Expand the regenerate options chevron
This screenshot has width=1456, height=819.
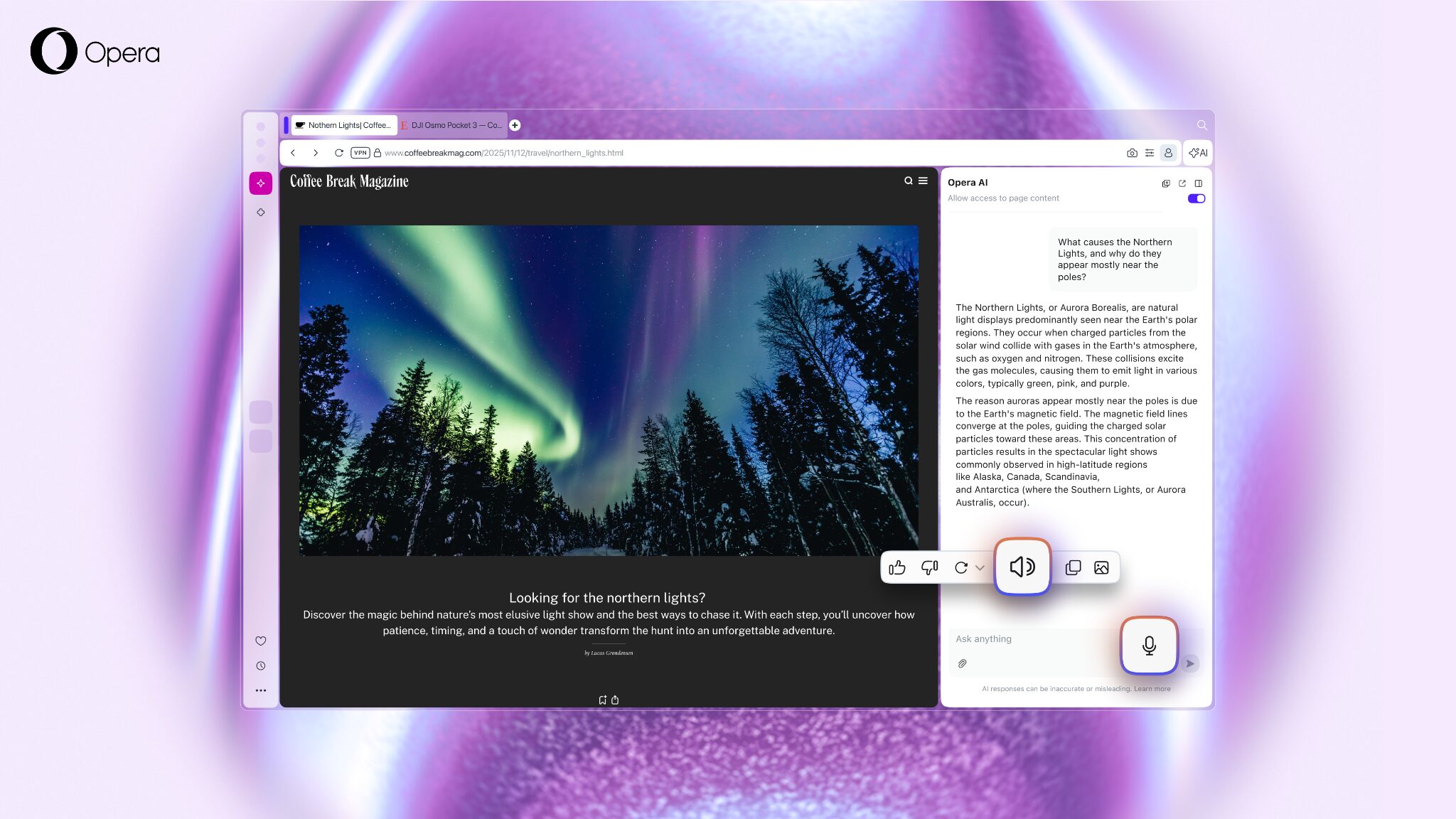[980, 567]
